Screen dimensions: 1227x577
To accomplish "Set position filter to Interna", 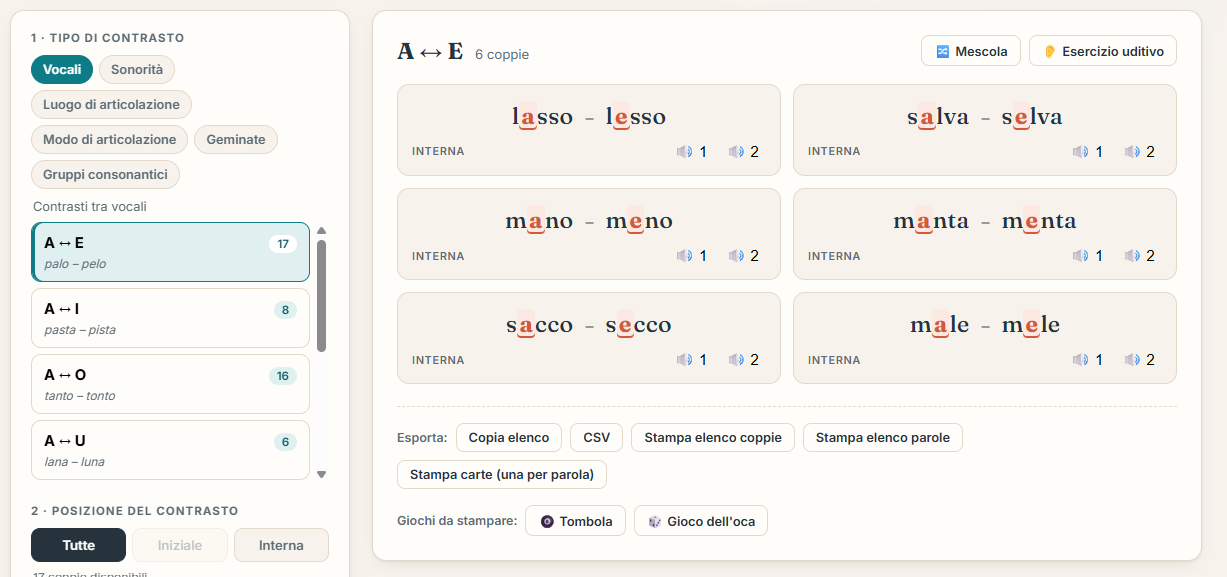I will click(x=281, y=545).
